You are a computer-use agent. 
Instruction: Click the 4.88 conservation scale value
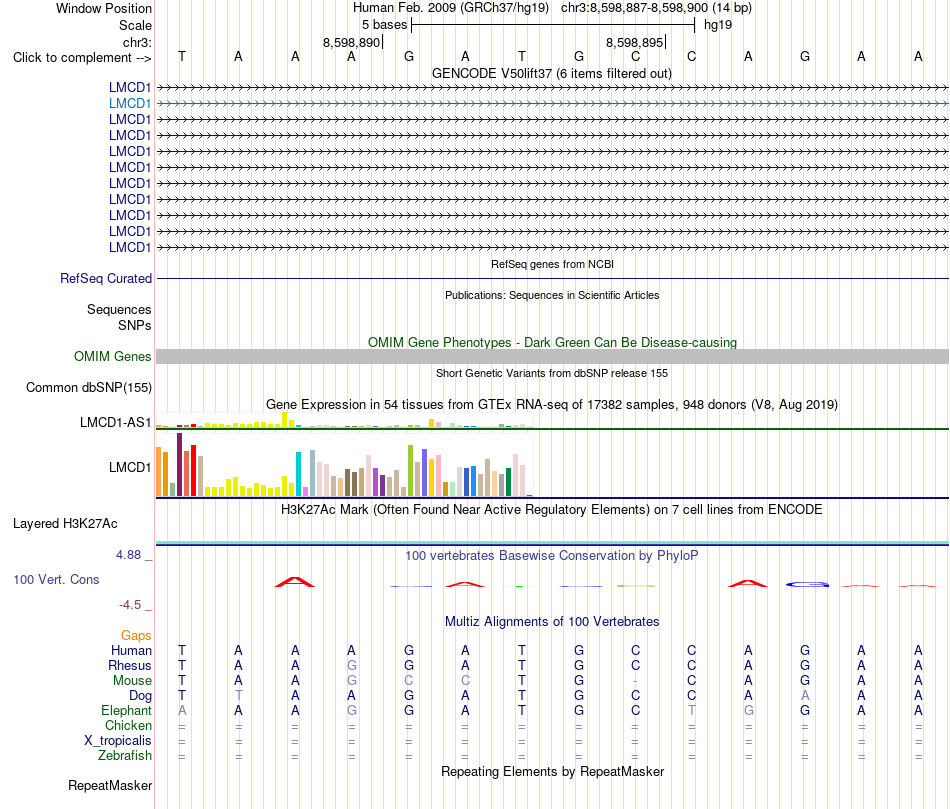click(128, 554)
